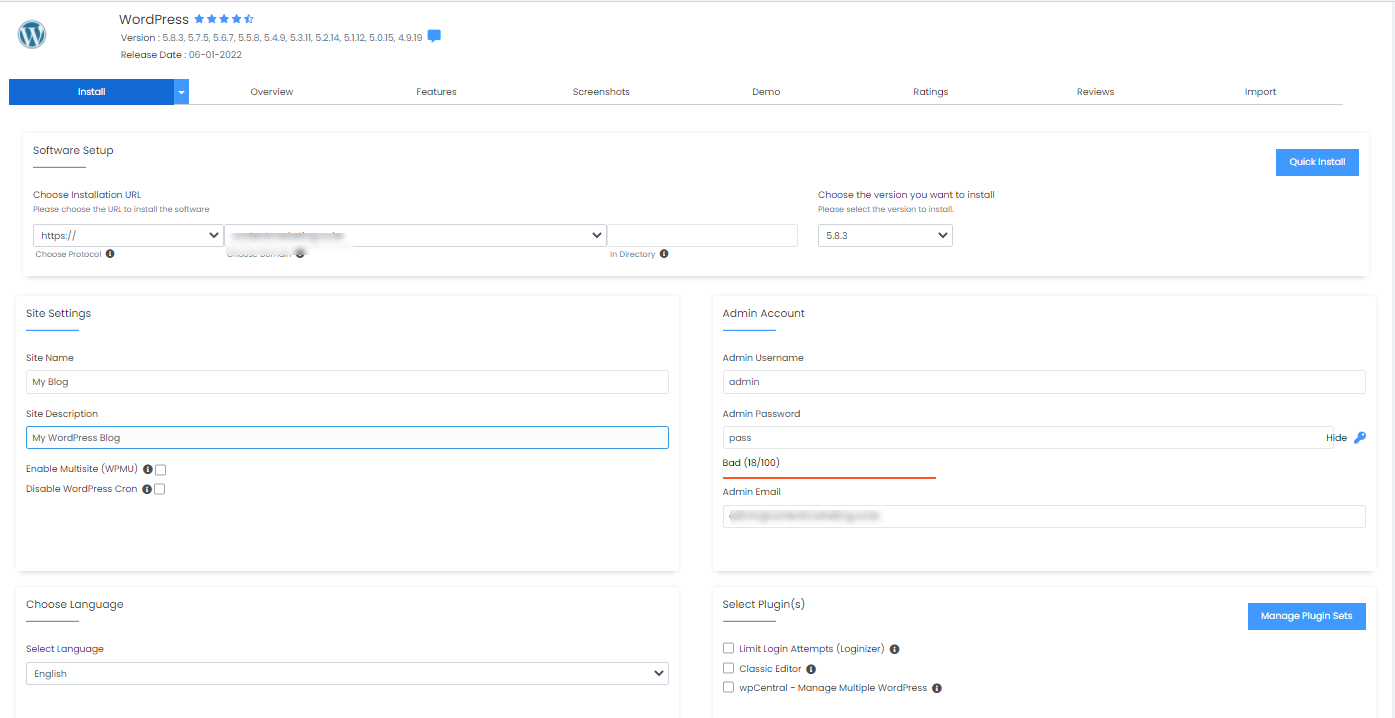Screen dimensions: 1395x718
Task: Click the Quick Install button
Action: point(1317,162)
